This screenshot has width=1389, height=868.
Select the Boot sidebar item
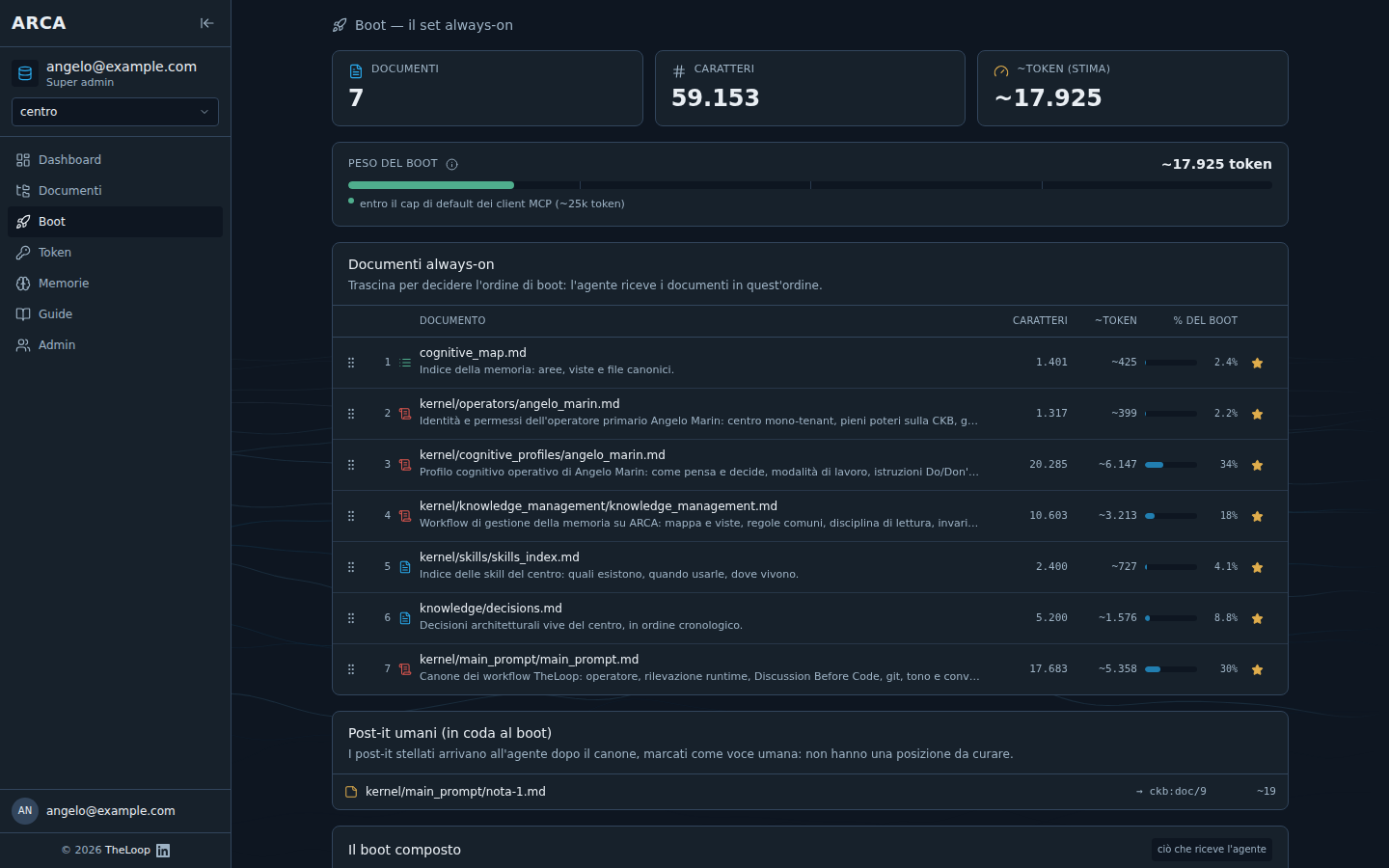click(x=115, y=222)
